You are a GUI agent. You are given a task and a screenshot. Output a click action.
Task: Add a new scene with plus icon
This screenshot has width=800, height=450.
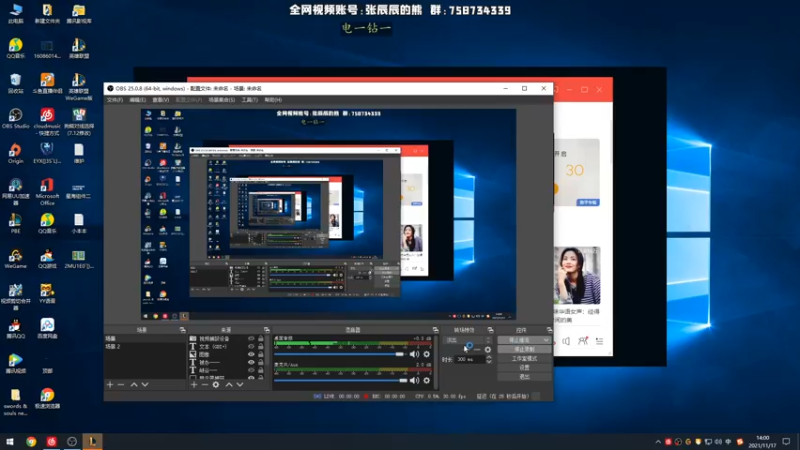pos(110,384)
